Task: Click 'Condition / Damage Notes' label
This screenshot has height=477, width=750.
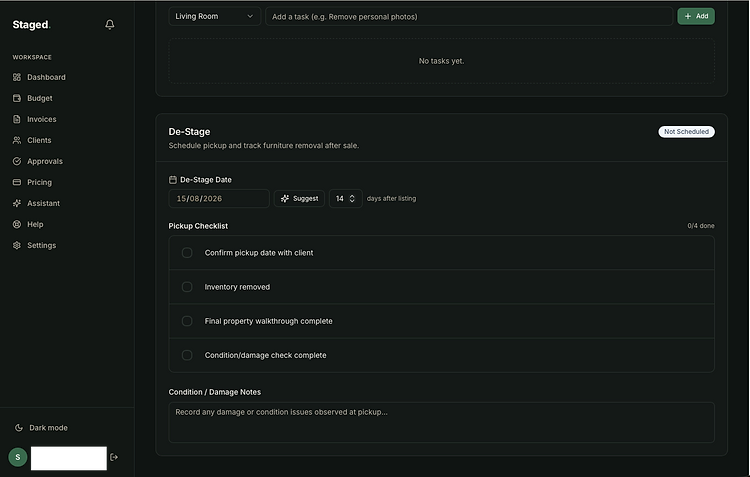Action: click(x=215, y=392)
